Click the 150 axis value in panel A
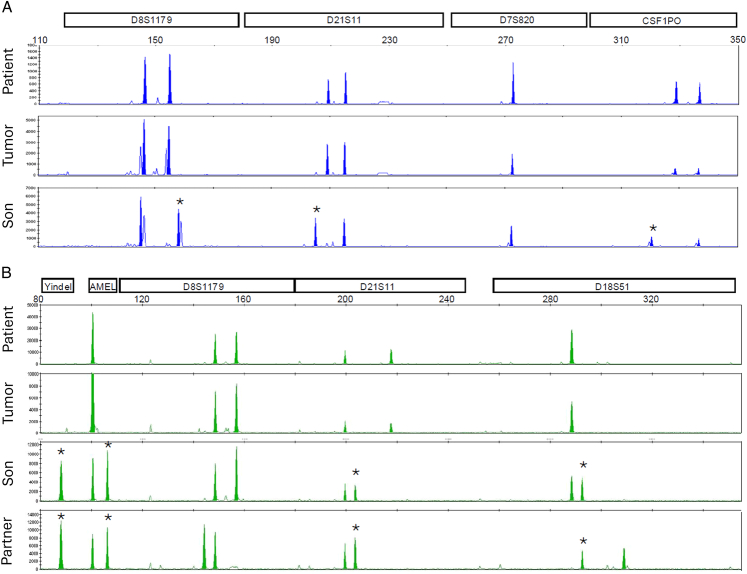747x574 pixels. (155, 40)
